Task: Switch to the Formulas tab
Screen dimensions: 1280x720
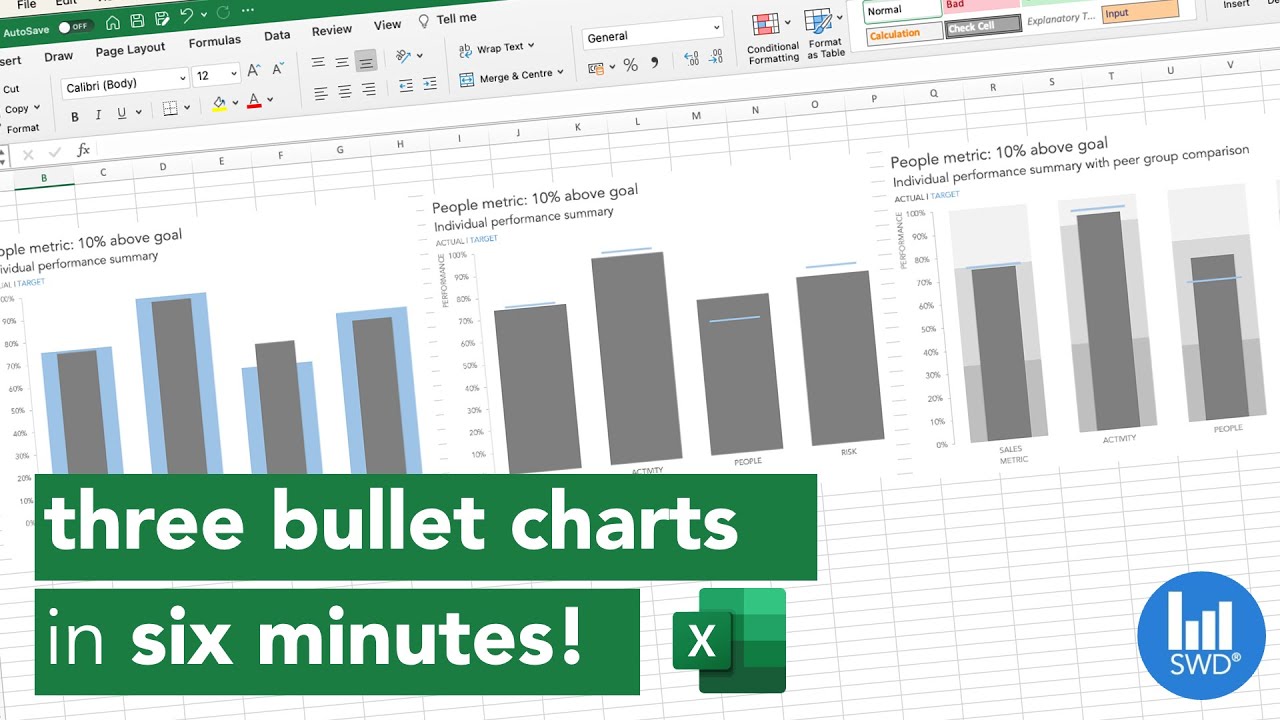Action: click(x=214, y=42)
